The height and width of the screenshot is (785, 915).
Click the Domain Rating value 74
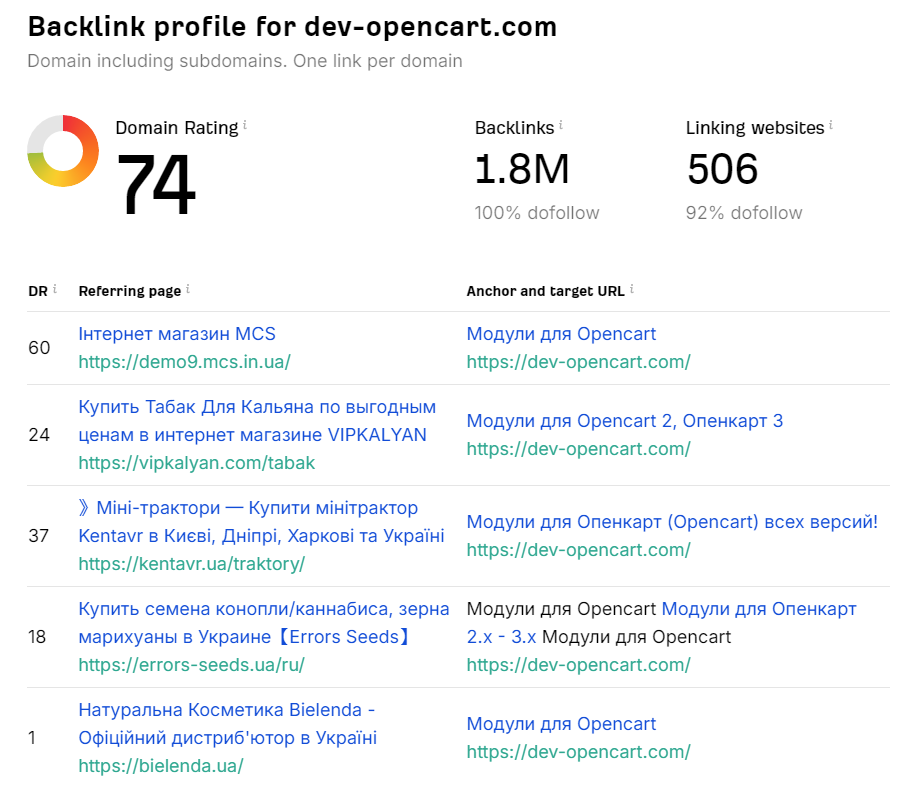[156, 184]
